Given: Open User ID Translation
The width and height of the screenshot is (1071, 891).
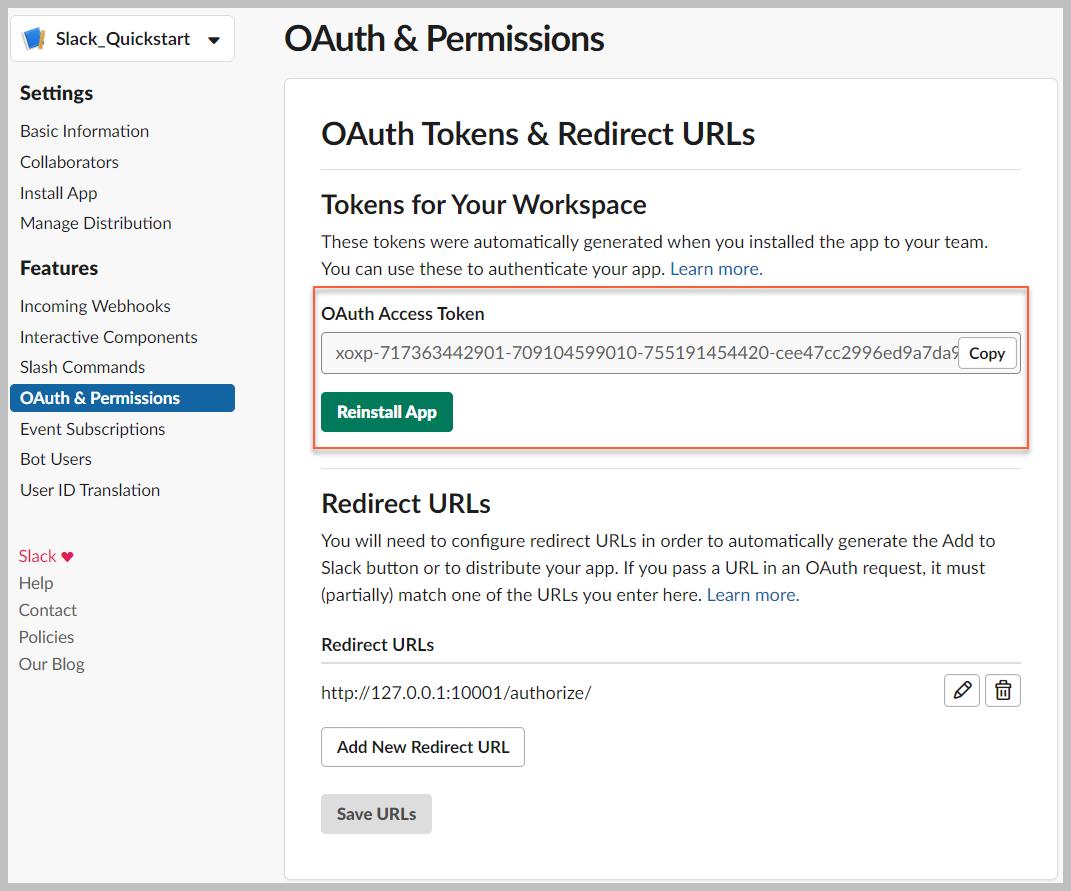Looking at the screenshot, I should pyautogui.click(x=90, y=490).
